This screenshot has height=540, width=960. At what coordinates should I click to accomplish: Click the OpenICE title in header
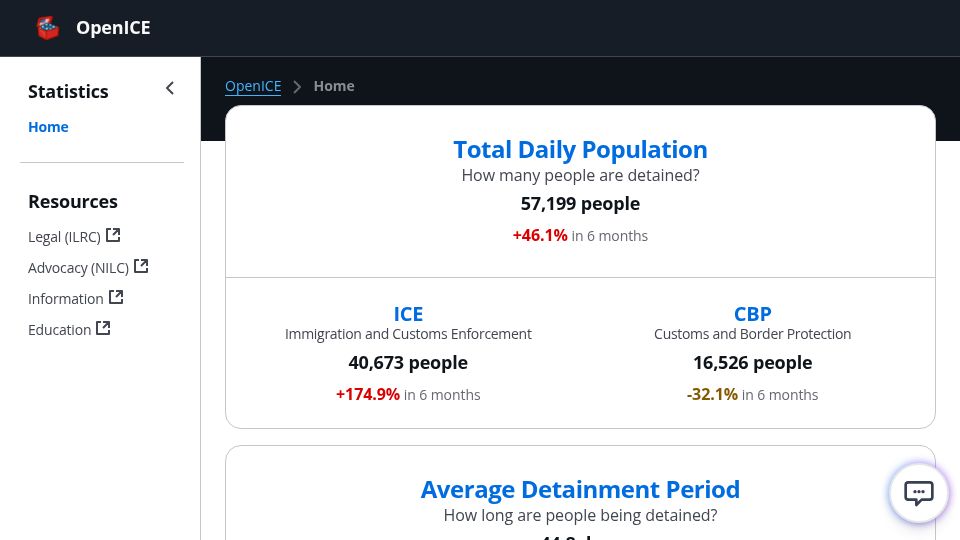(x=113, y=28)
